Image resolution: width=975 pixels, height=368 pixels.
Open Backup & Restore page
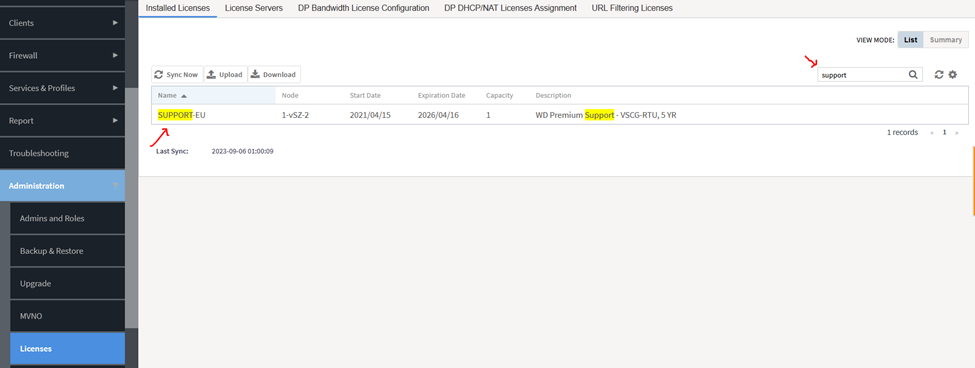[x=67, y=251]
